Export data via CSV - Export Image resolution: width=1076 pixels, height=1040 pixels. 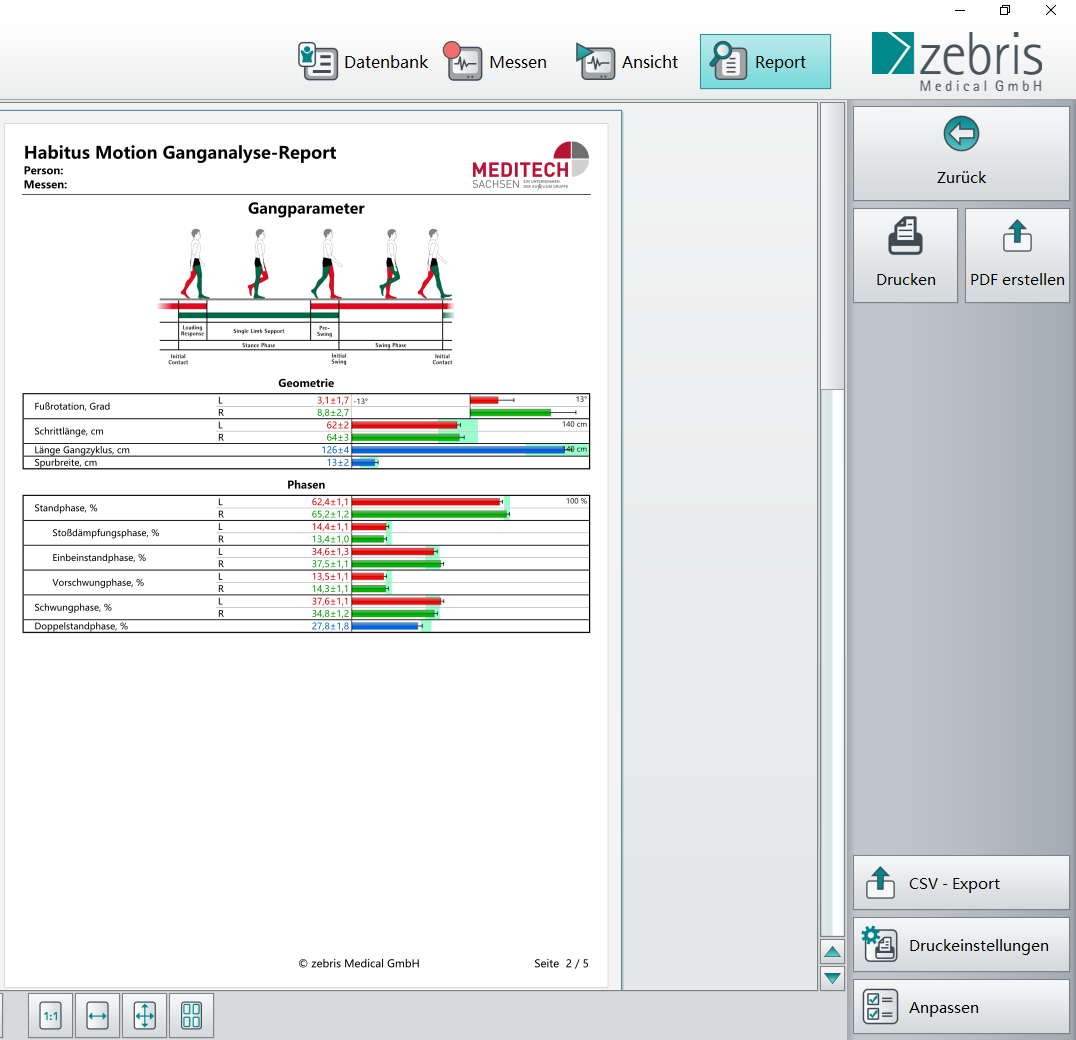(961, 883)
